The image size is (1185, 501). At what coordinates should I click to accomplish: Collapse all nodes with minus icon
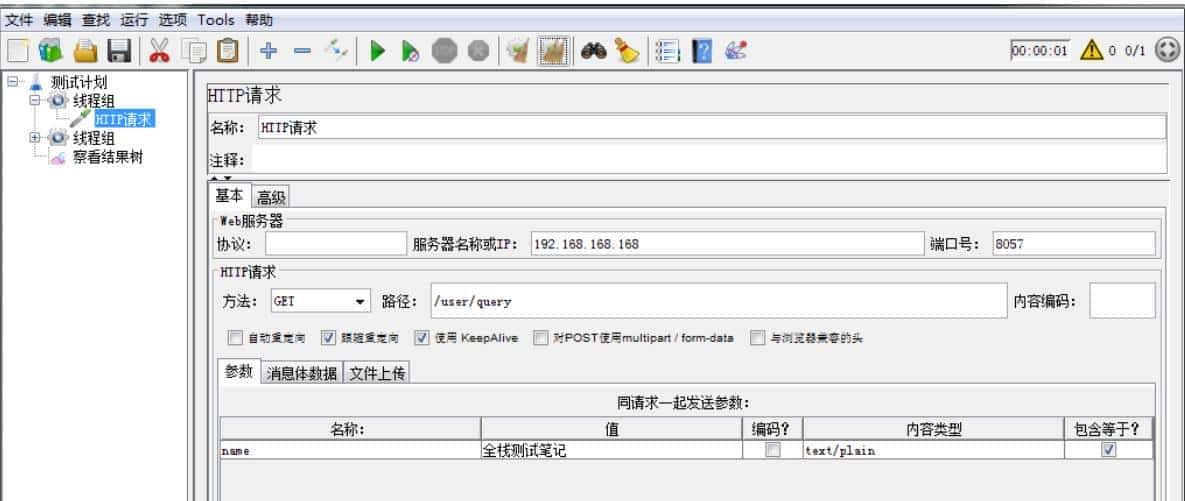coord(302,51)
